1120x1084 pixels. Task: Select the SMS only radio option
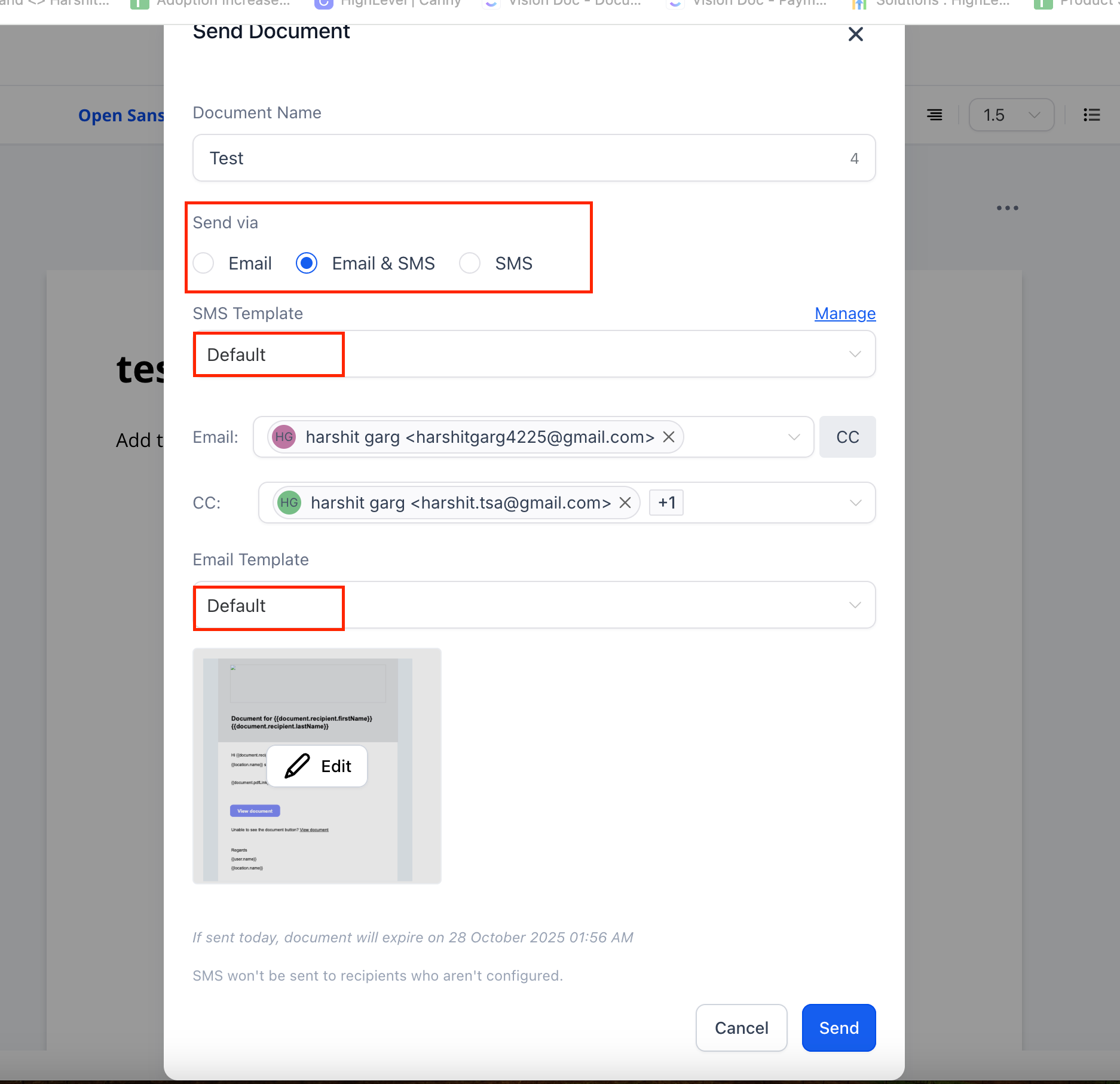click(x=470, y=263)
